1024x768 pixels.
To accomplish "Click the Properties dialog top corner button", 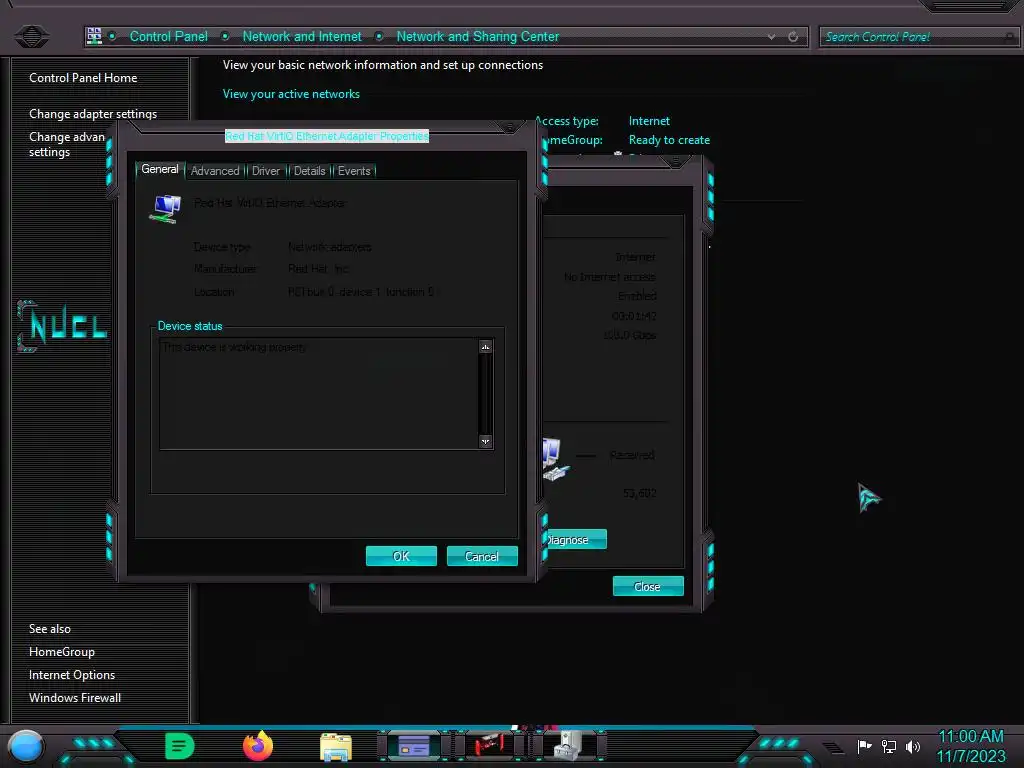I will [x=509, y=127].
